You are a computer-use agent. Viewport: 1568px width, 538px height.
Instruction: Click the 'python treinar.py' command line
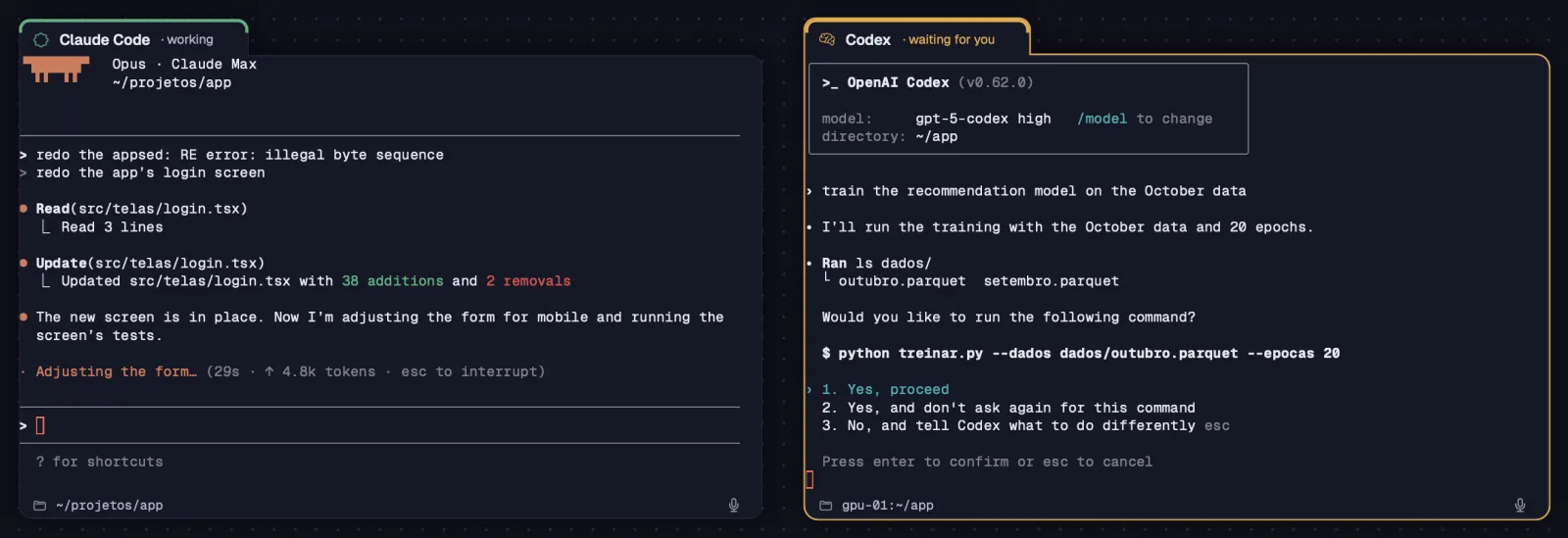1080,353
